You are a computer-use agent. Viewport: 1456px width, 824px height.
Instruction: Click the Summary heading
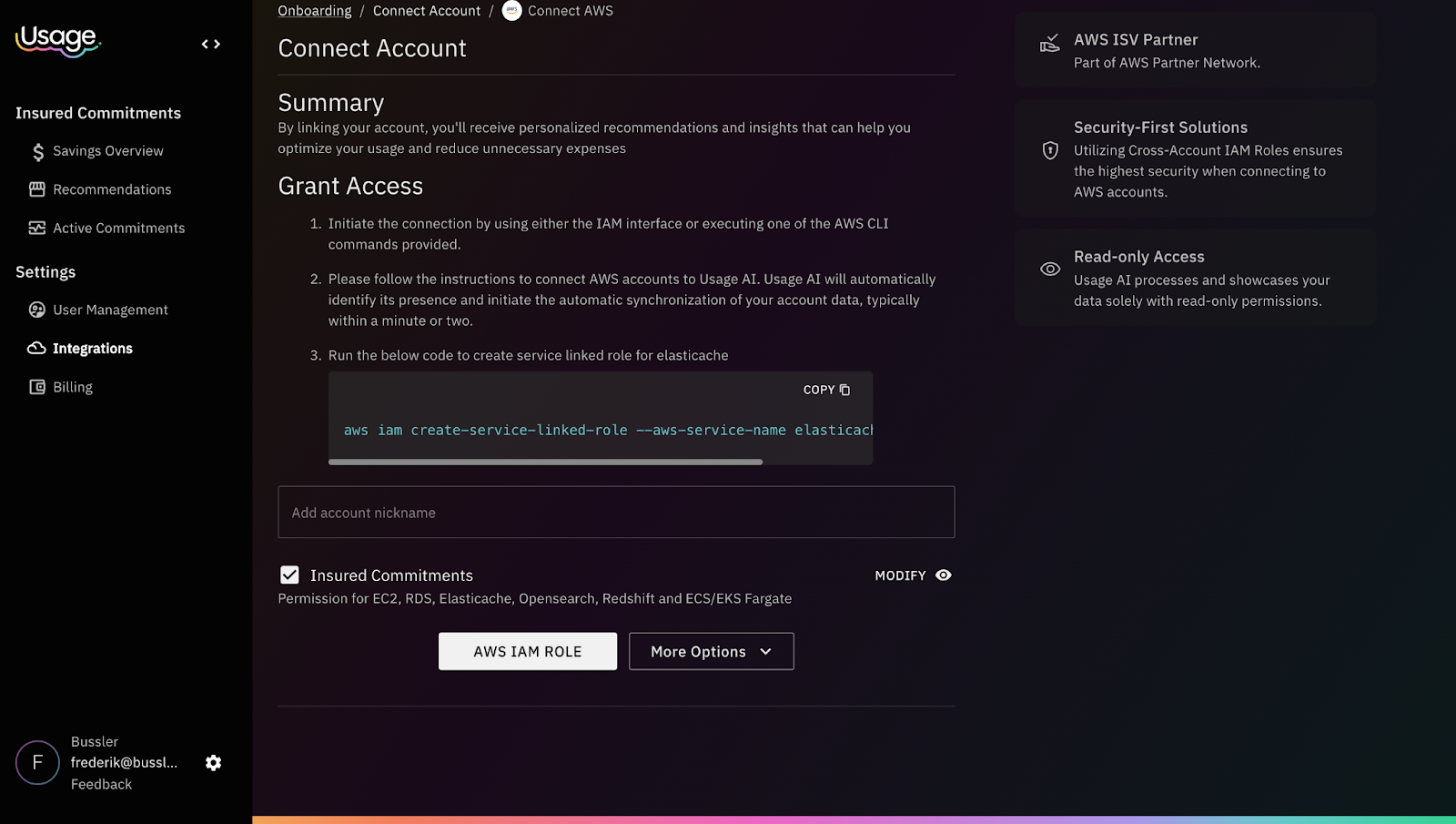[x=331, y=102]
